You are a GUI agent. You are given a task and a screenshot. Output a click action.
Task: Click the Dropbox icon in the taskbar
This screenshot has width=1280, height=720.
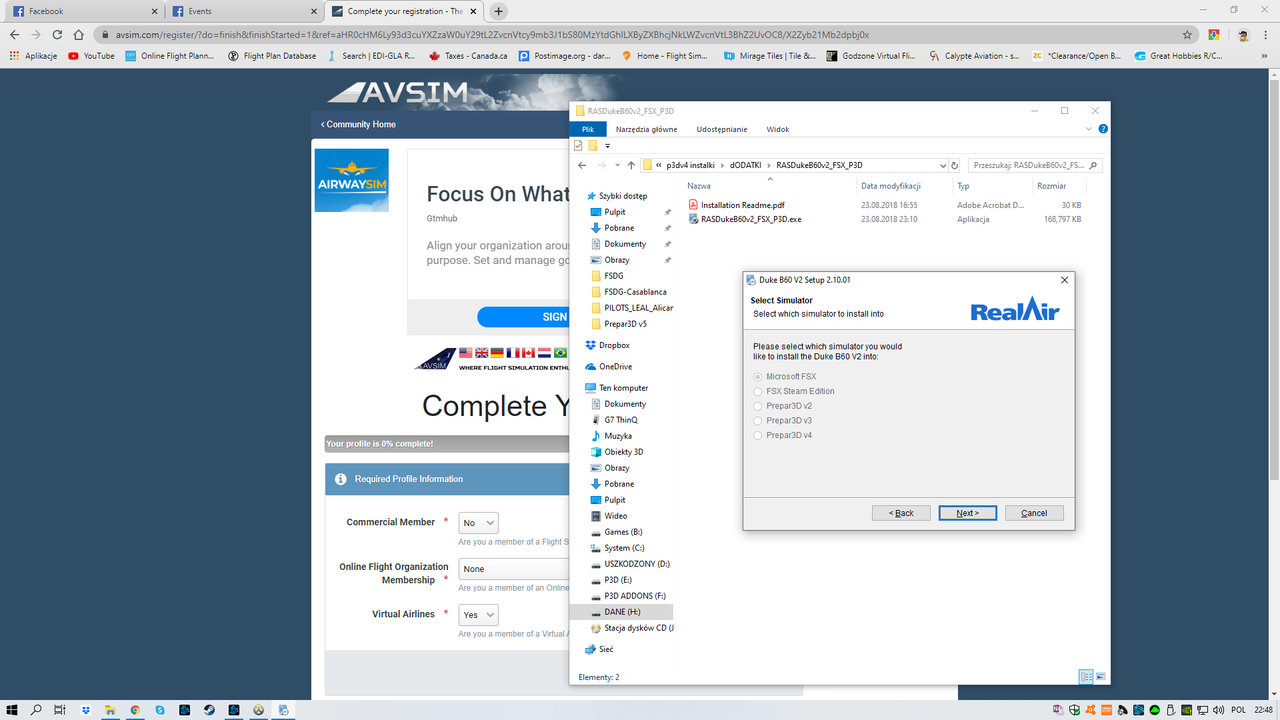coord(86,710)
